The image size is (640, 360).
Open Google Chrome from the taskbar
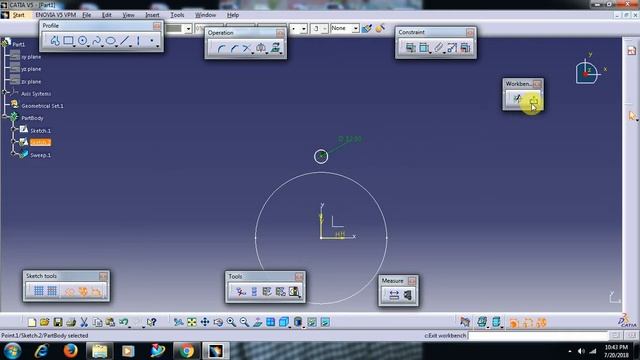(187, 351)
